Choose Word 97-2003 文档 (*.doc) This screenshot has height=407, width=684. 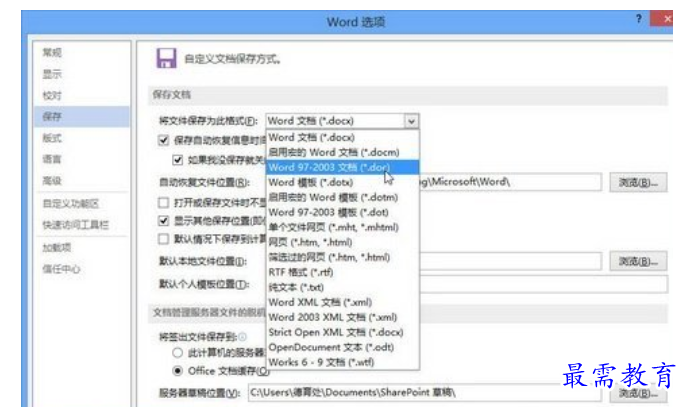pyautogui.click(x=342, y=168)
